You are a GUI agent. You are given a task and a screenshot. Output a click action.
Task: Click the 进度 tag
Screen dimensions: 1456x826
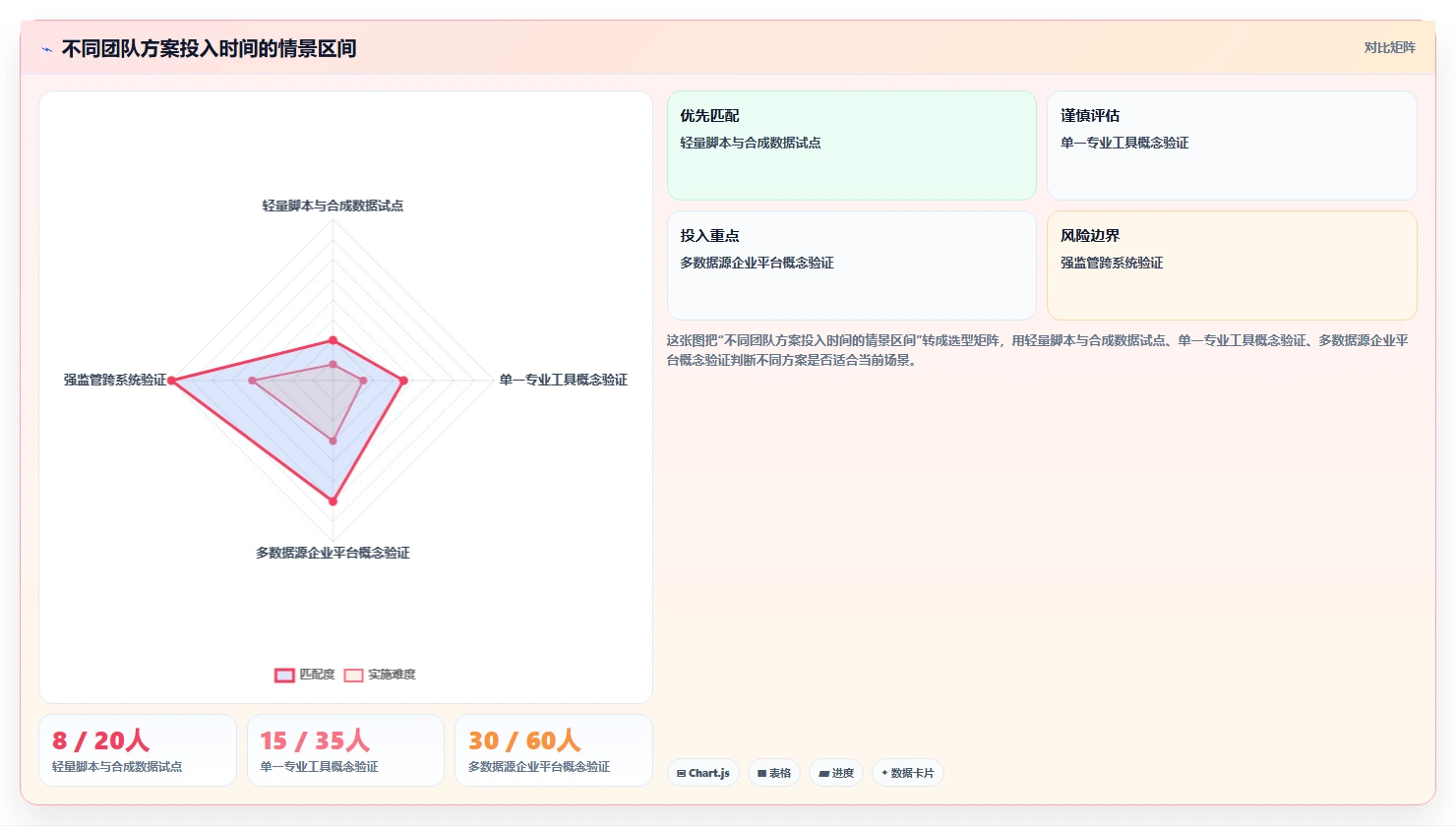(x=836, y=773)
